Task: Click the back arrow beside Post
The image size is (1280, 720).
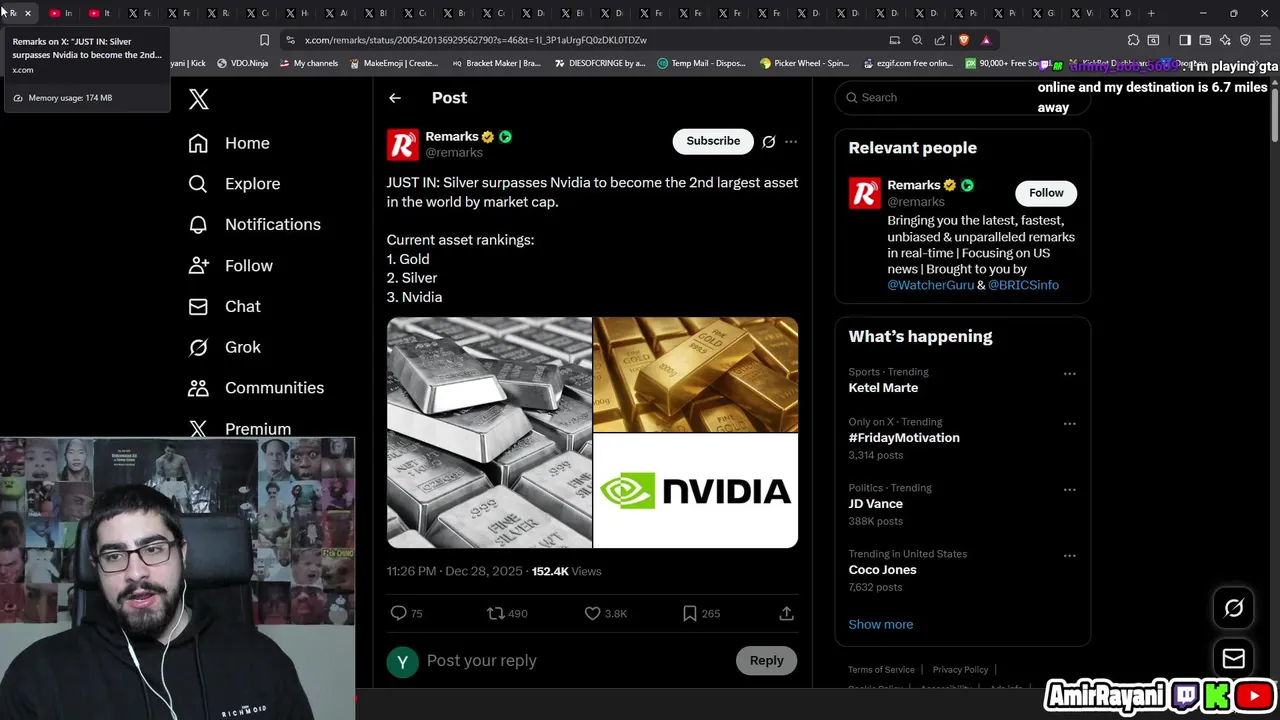Action: tap(395, 98)
